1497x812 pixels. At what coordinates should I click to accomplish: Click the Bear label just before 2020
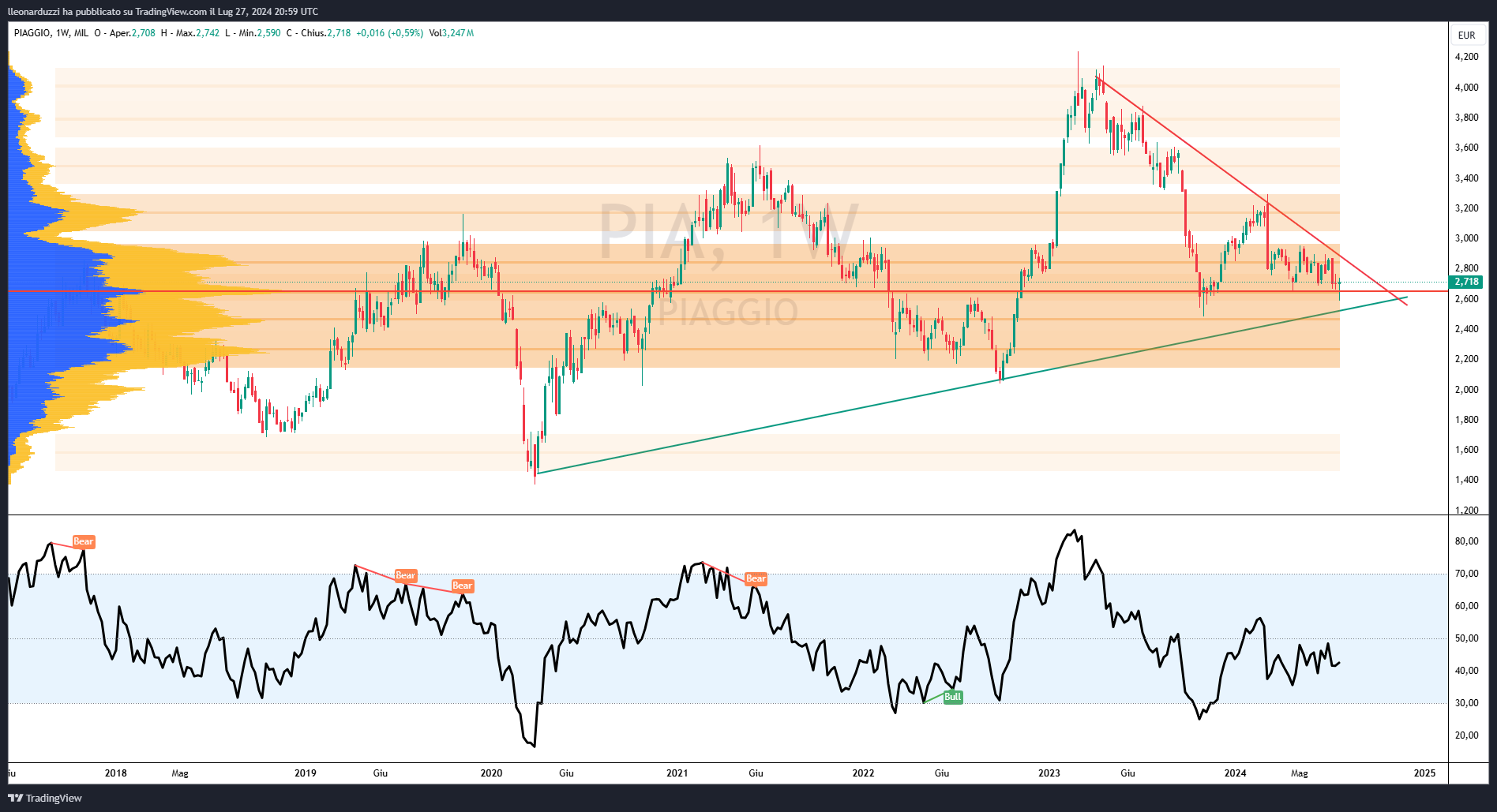click(462, 586)
